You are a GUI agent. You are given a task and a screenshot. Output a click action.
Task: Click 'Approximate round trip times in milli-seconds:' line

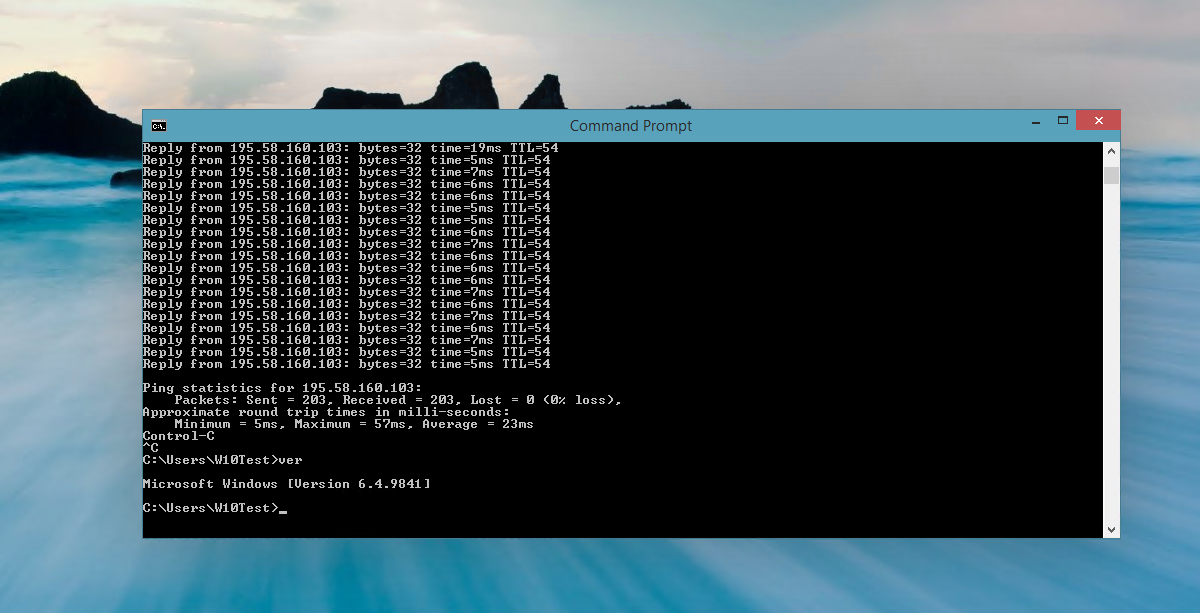pyautogui.click(x=326, y=412)
